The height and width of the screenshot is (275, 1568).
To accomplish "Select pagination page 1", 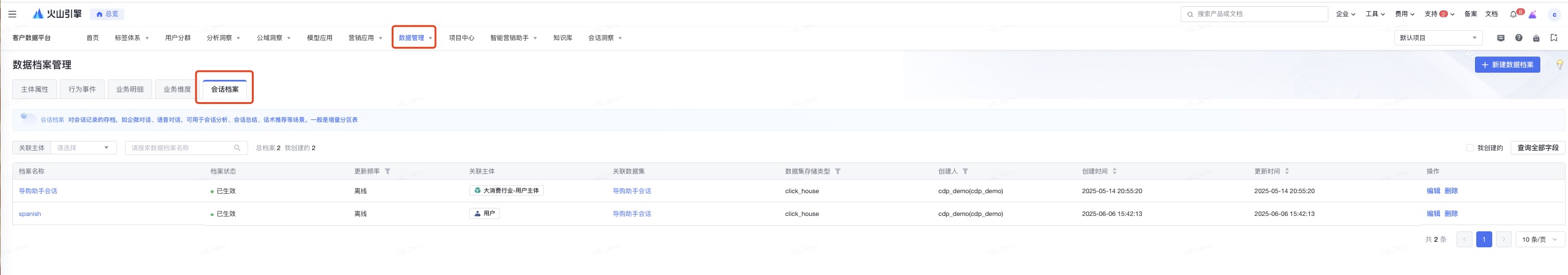I will pyautogui.click(x=1484, y=239).
